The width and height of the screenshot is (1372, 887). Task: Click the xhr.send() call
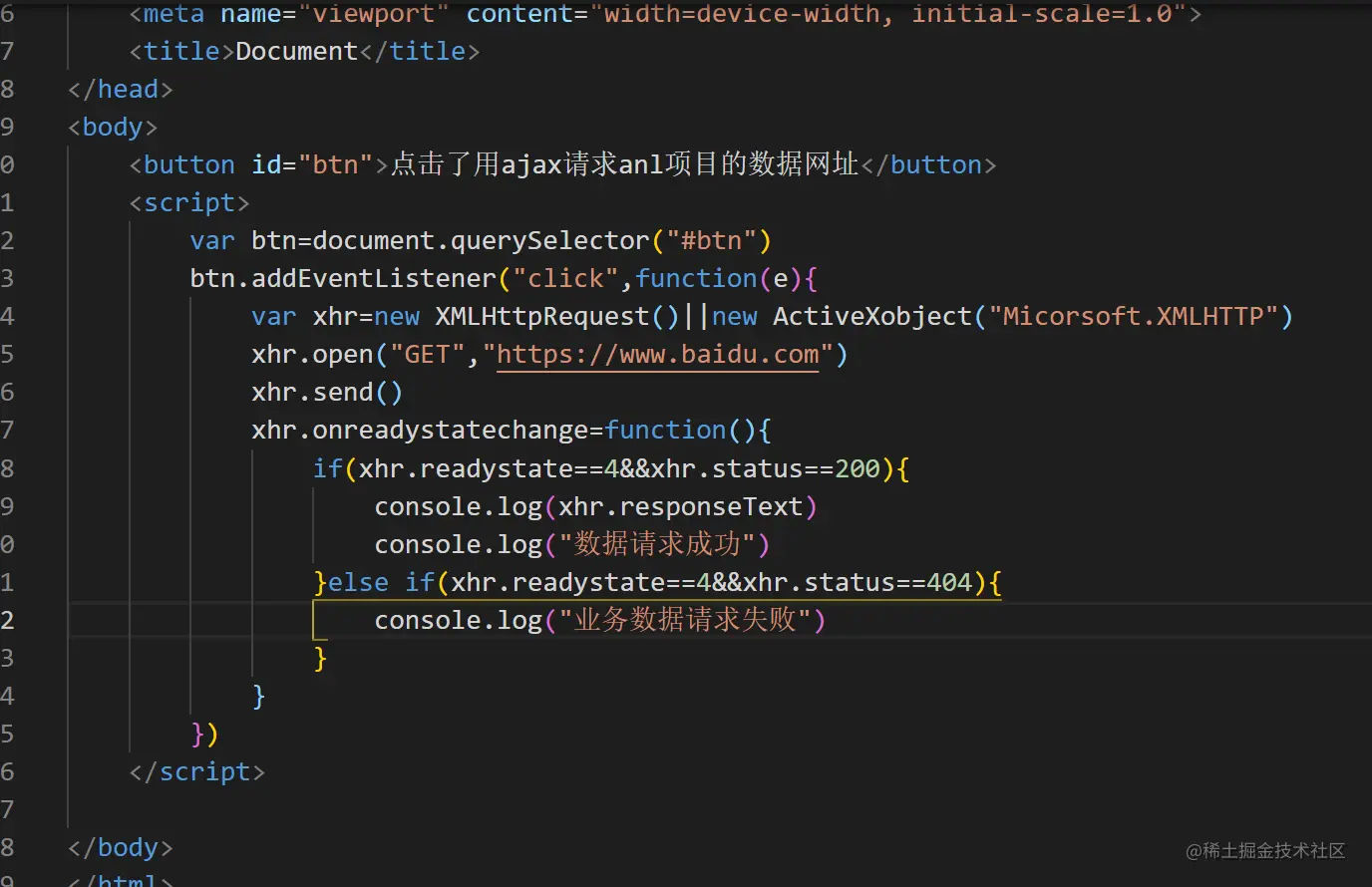[328, 392]
